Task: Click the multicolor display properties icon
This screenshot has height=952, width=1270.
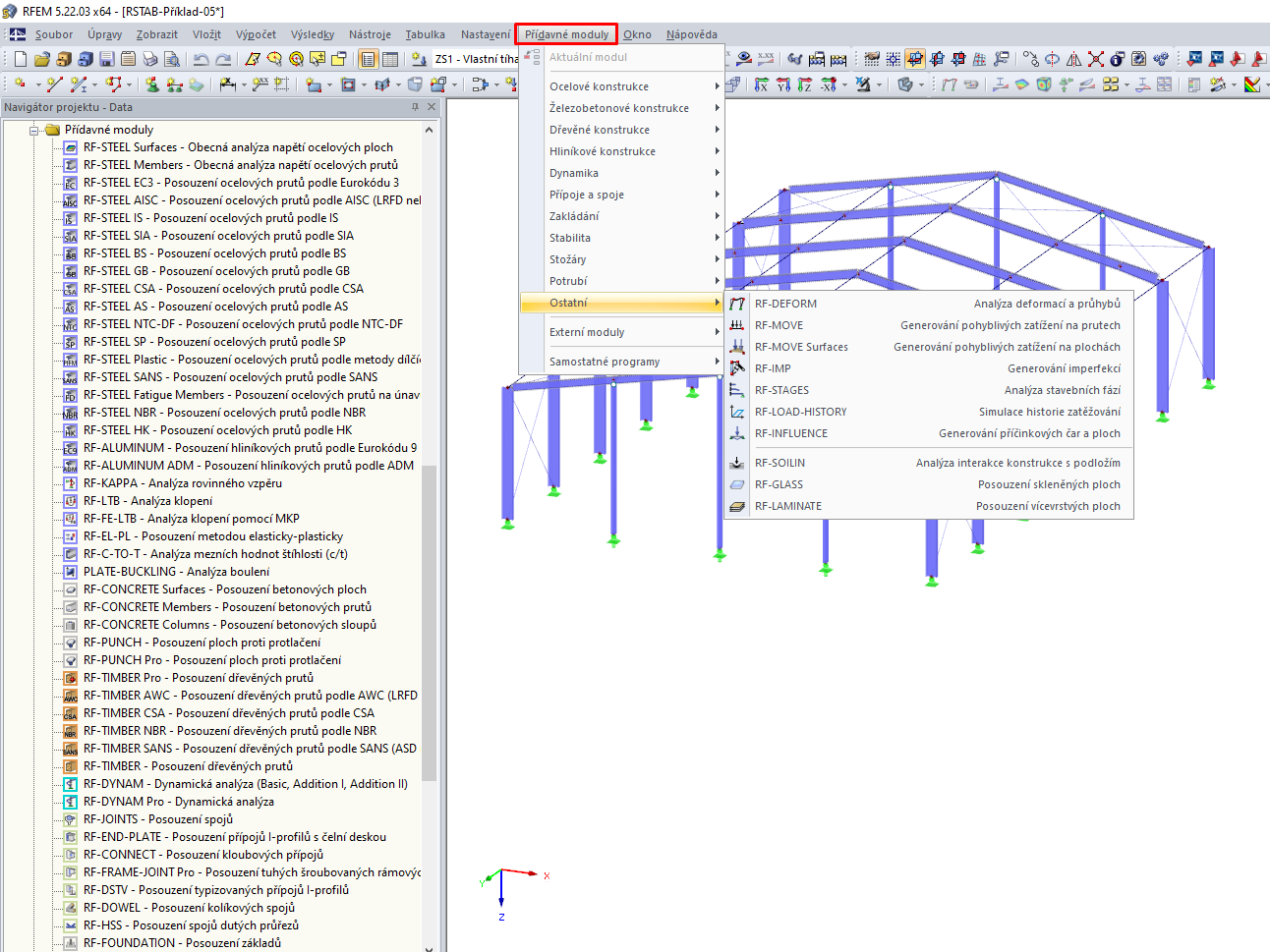Action: coord(1252,84)
